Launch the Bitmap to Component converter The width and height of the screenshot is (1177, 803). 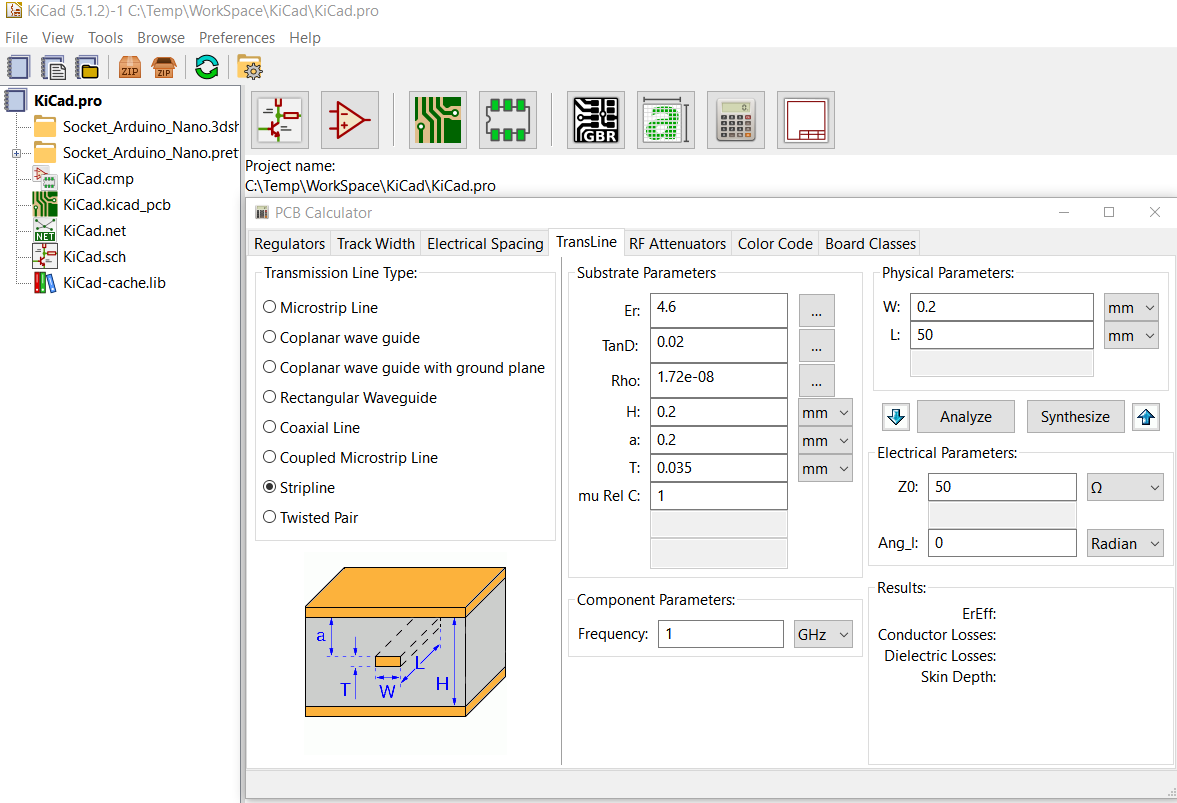pyautogui.click(x=665, y=120)
